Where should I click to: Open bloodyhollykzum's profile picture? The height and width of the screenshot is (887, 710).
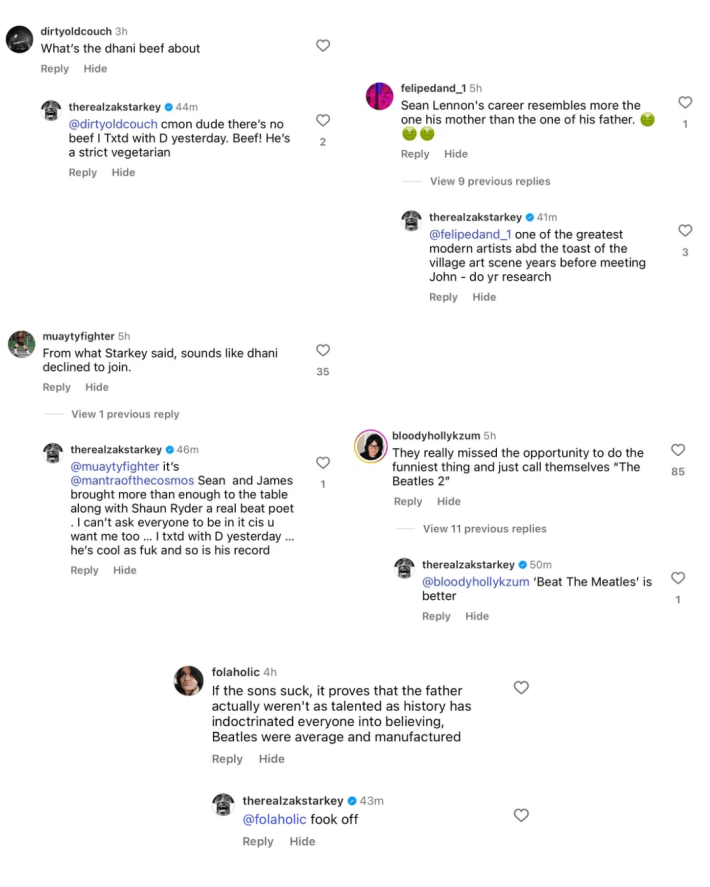point(372,446)
